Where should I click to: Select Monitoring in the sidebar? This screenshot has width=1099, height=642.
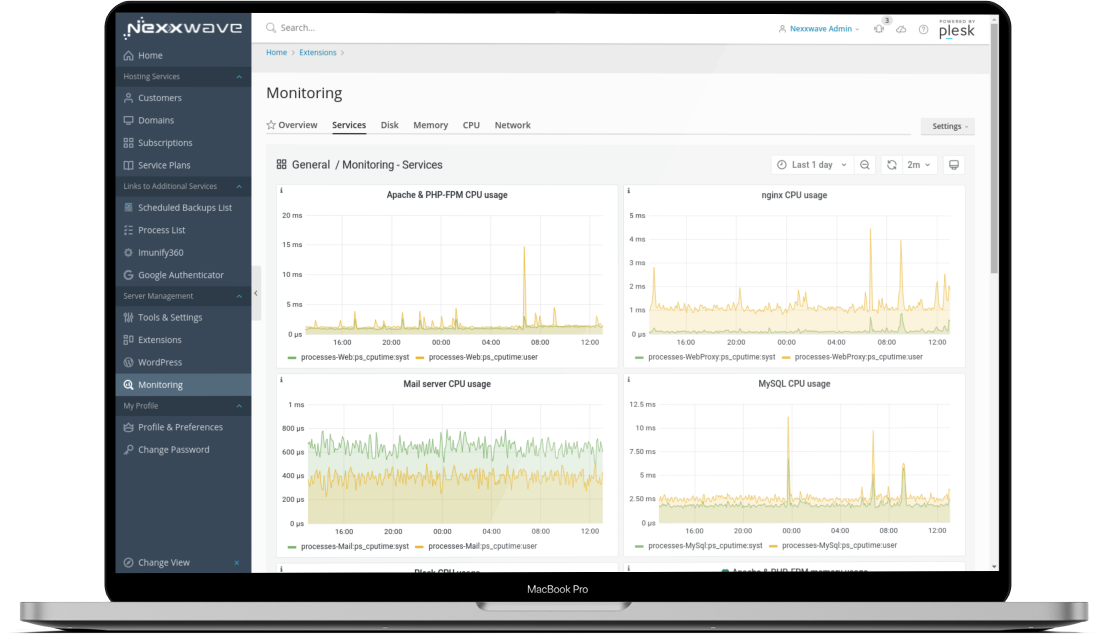(183, 385)
